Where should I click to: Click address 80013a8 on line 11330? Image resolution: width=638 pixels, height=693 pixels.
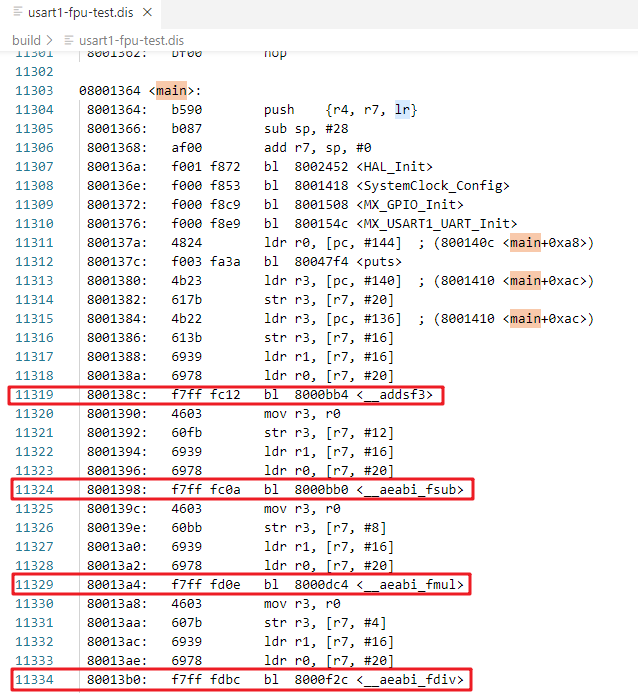click(116, 604)
